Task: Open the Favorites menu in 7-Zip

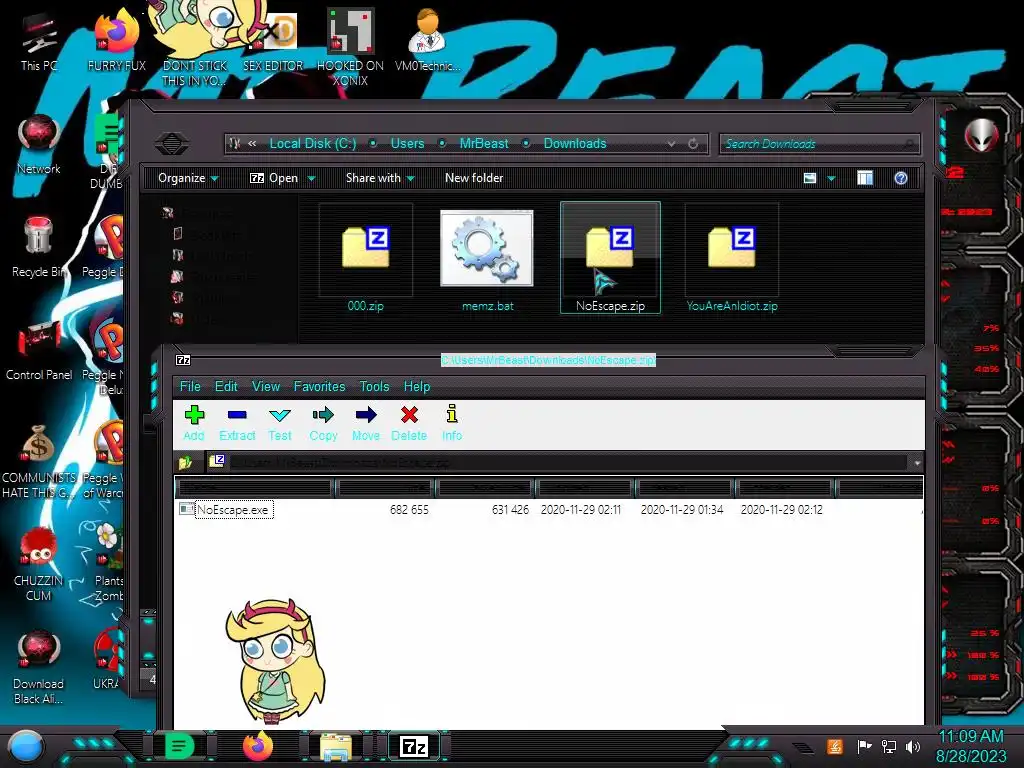Action: pos(319,387)
